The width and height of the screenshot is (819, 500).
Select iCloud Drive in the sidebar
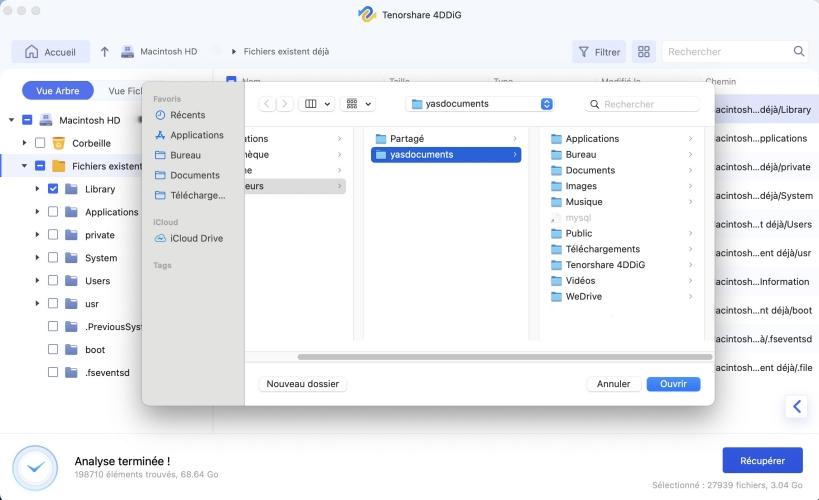pyautogui.click(x=196, y=238)
